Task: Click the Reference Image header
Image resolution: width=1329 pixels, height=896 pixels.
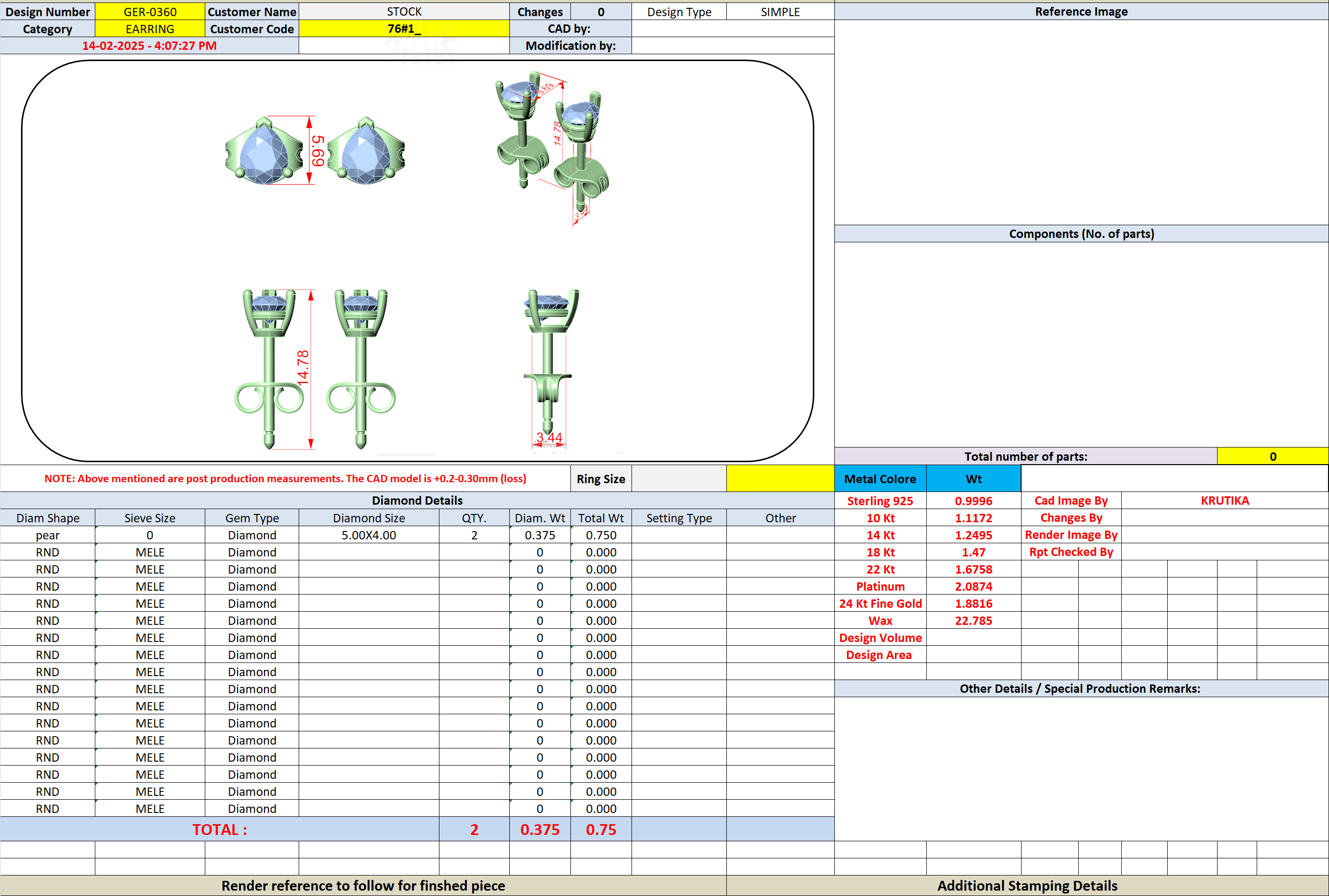Action: 1081,11
